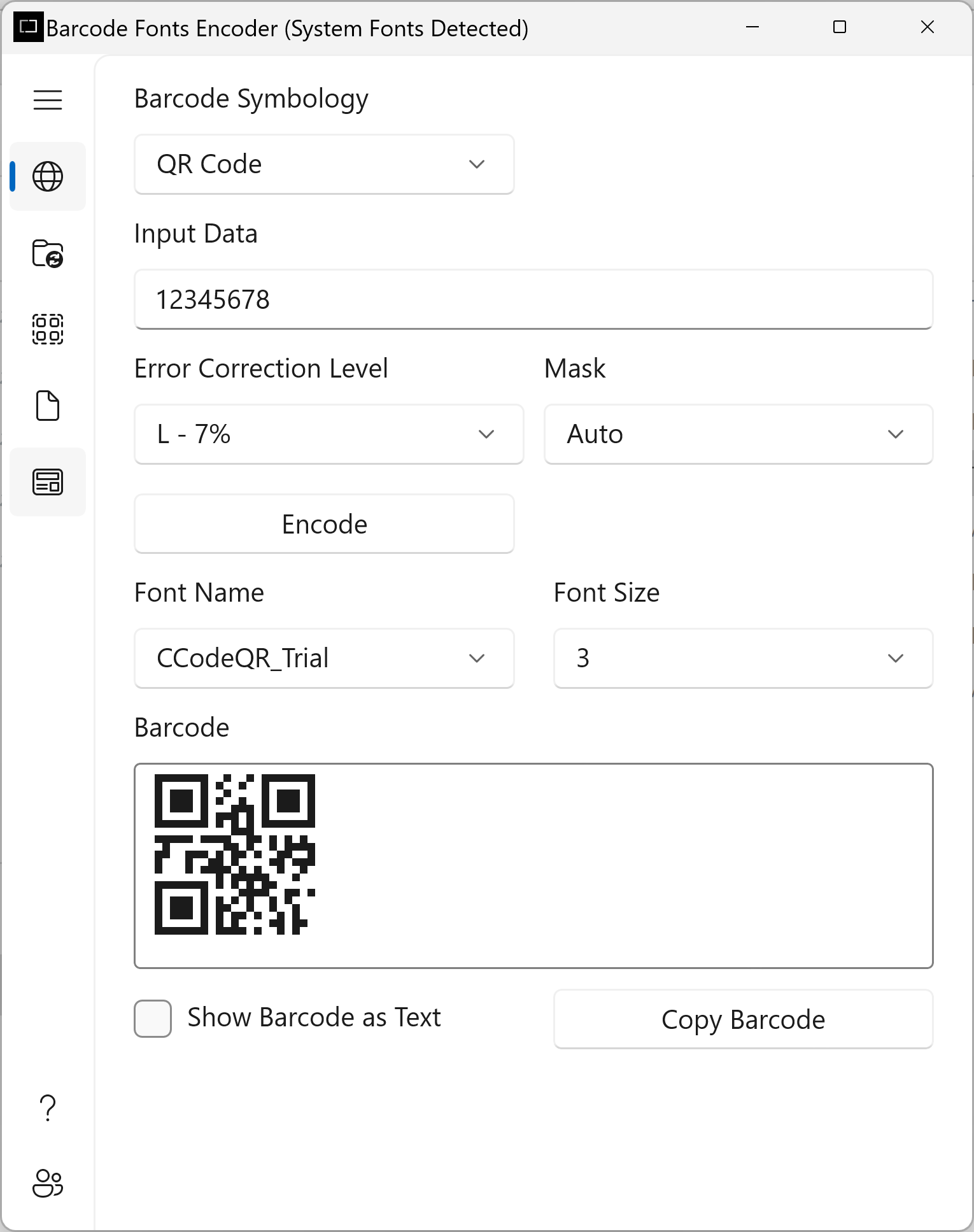The image size is (974, 1232).
Task: Open the grid of dashed squares icon
Action: (48, 329)
